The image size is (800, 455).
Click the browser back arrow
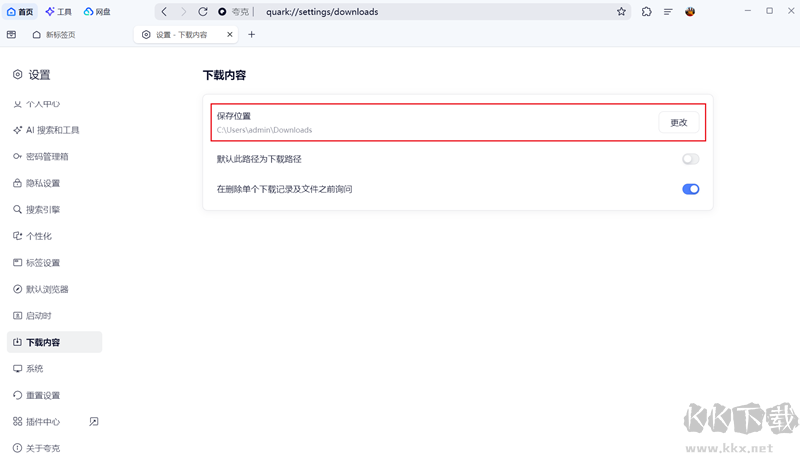tap(164, 12)
